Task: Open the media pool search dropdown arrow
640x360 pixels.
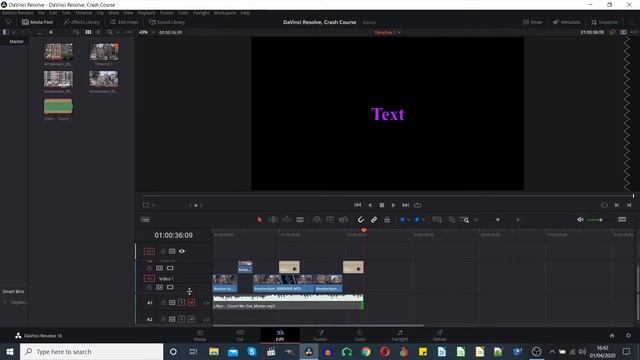Action: point(118,32)
